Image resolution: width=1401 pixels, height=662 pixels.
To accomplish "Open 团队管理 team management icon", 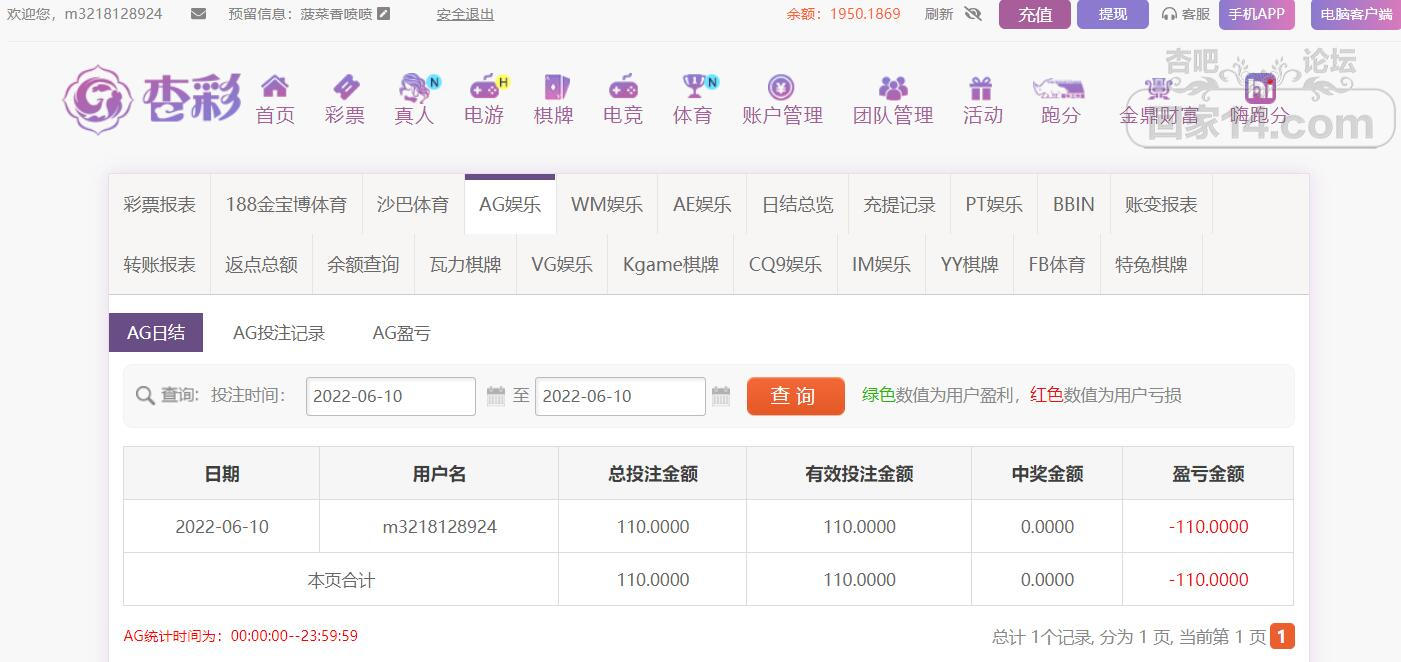I will pos(892,87).
